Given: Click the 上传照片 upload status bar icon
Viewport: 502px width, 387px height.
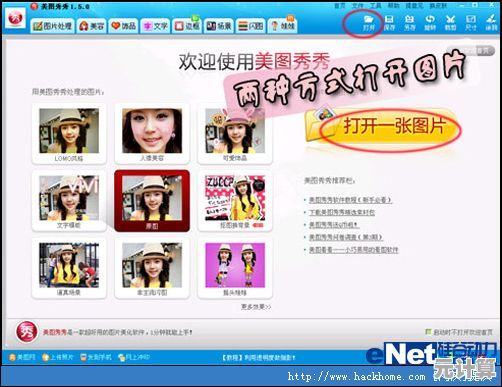Looking at the screenshot, I should coord(57,357).
